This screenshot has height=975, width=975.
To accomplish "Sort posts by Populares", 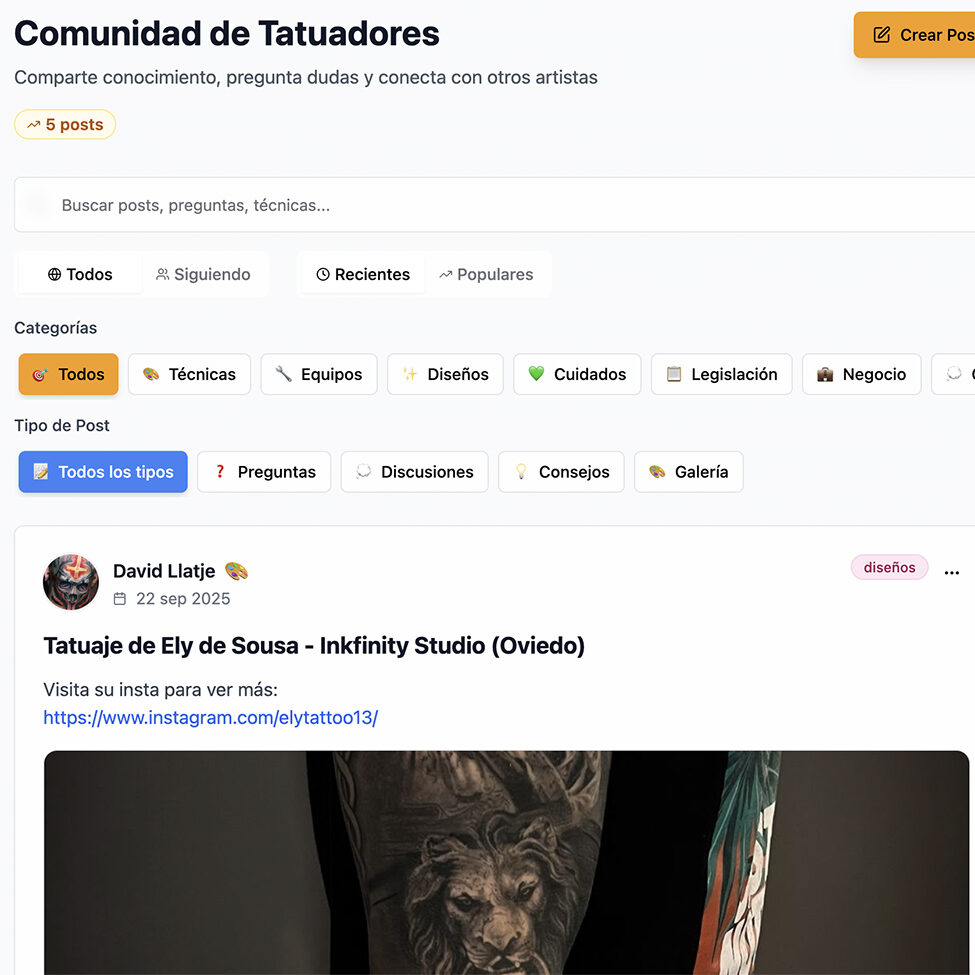I will 486,274.
